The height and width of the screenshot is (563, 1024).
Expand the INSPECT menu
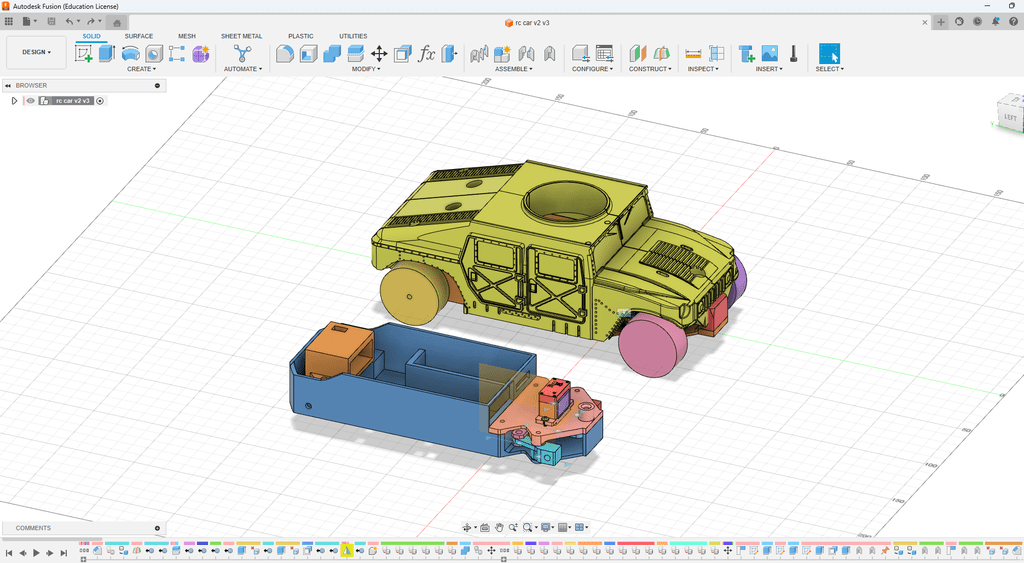pyautogui.click(x=703, y=69)
